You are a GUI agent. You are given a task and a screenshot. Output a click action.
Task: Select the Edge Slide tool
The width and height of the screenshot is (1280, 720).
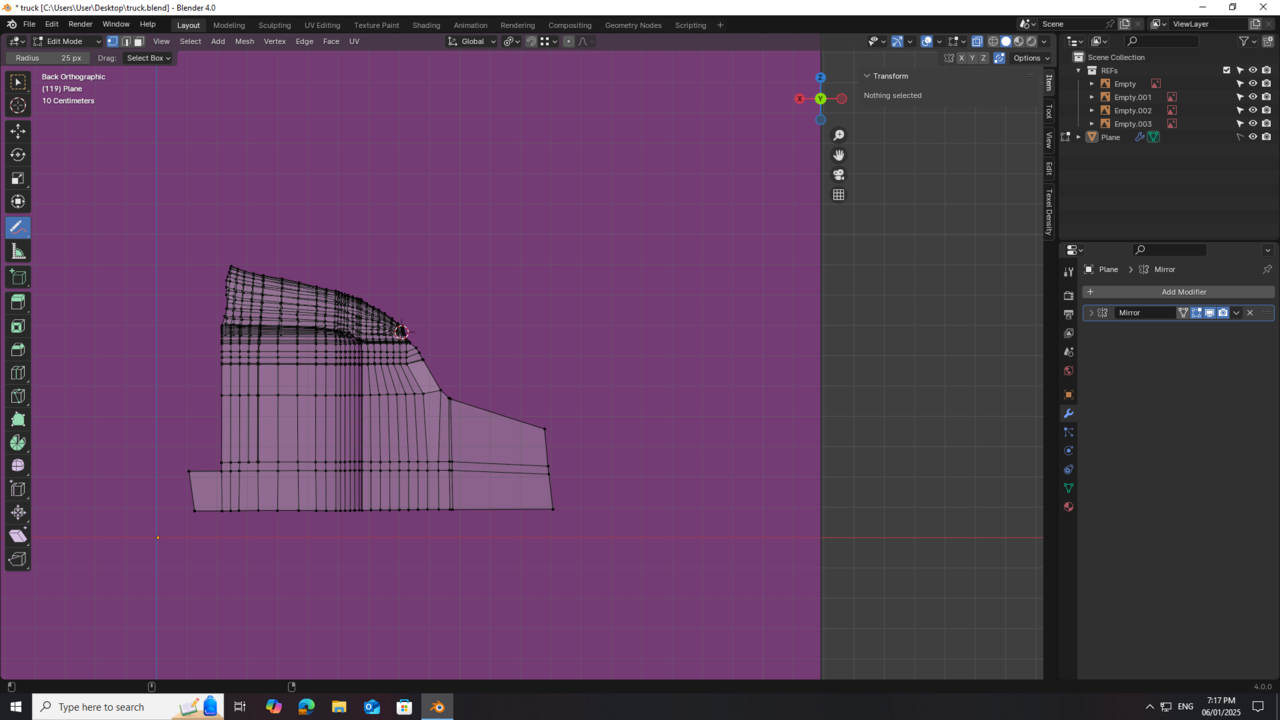[x=18, y=489]
